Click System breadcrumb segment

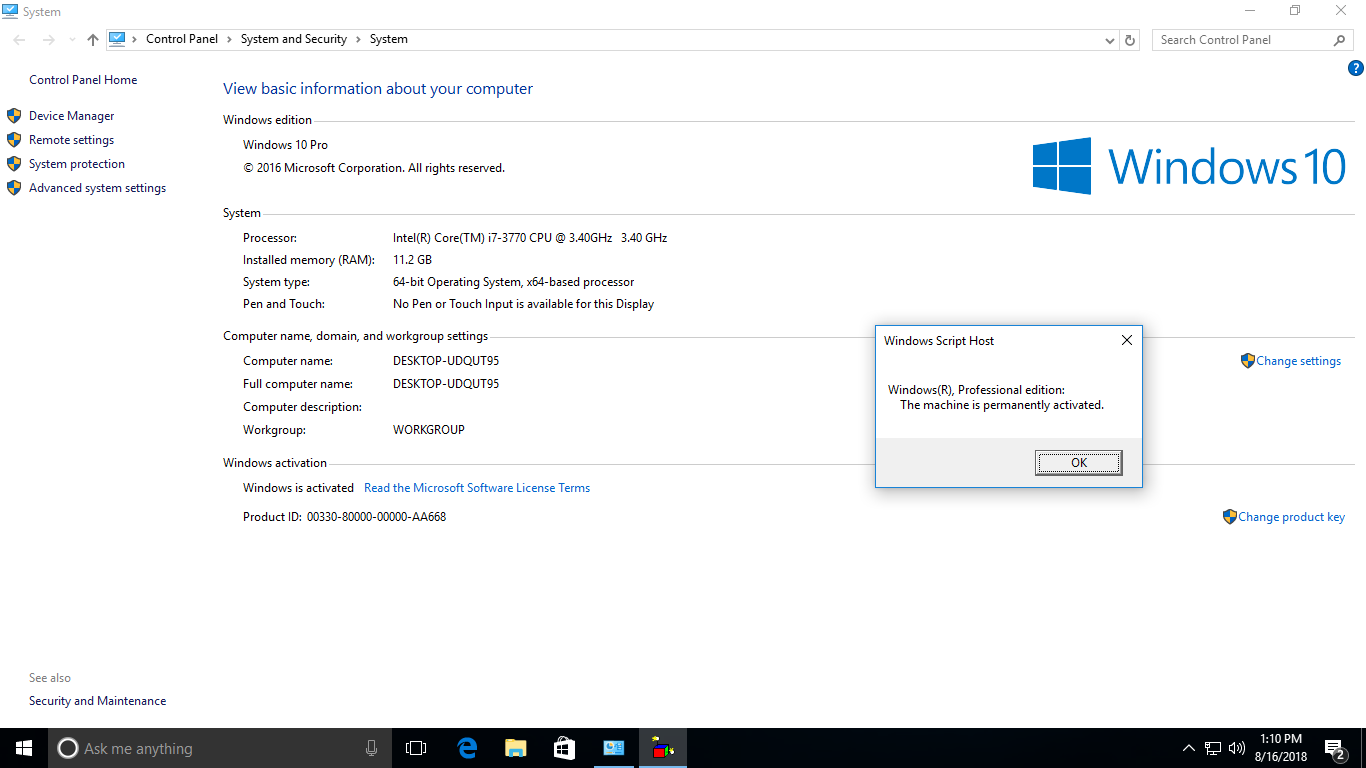(389, 39)
